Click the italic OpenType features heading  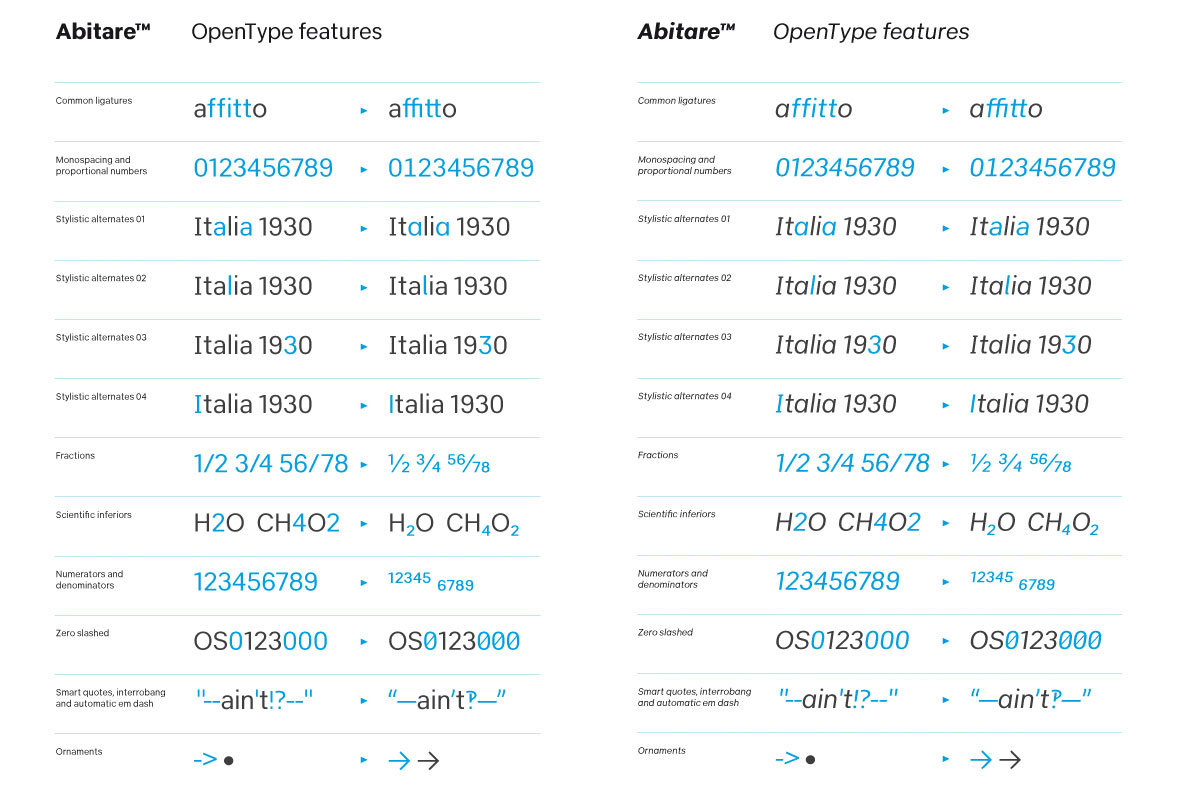pyautogui.click(x=871, y=32)
